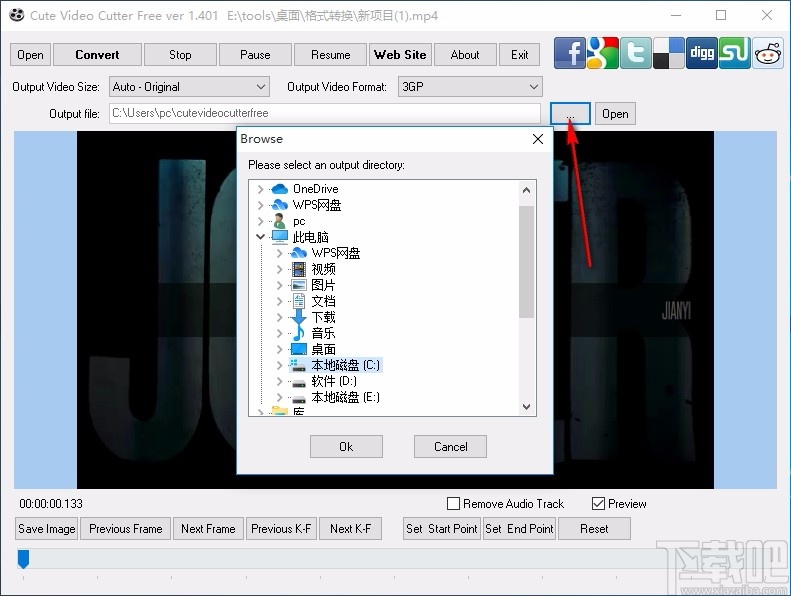
Task: Click the OneDrive cloud icon
Action: pyautogui.click(x=279, y=189)
